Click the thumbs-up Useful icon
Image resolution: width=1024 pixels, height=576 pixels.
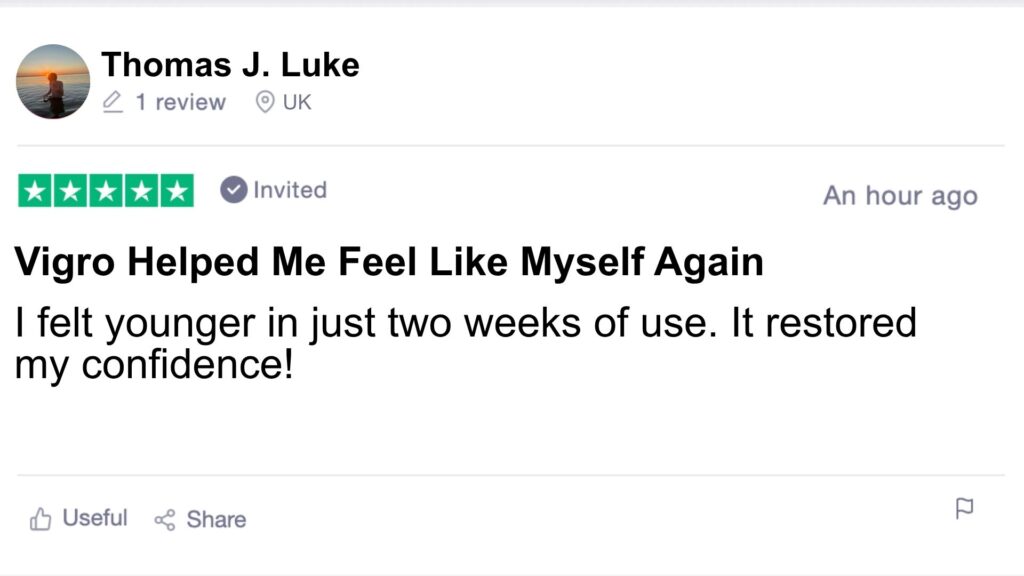(x=41, y=519)
